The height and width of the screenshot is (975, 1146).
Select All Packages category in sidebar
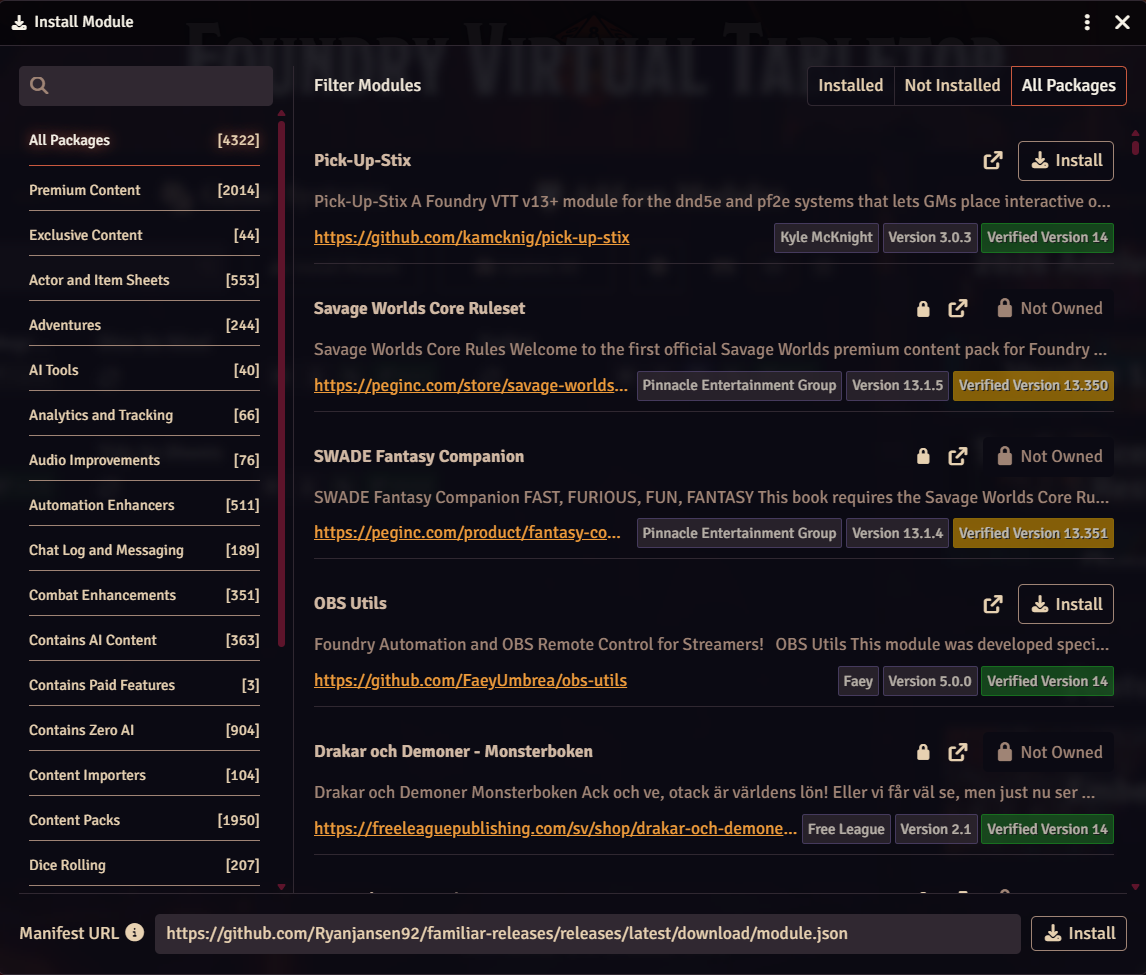click(144, 140)
